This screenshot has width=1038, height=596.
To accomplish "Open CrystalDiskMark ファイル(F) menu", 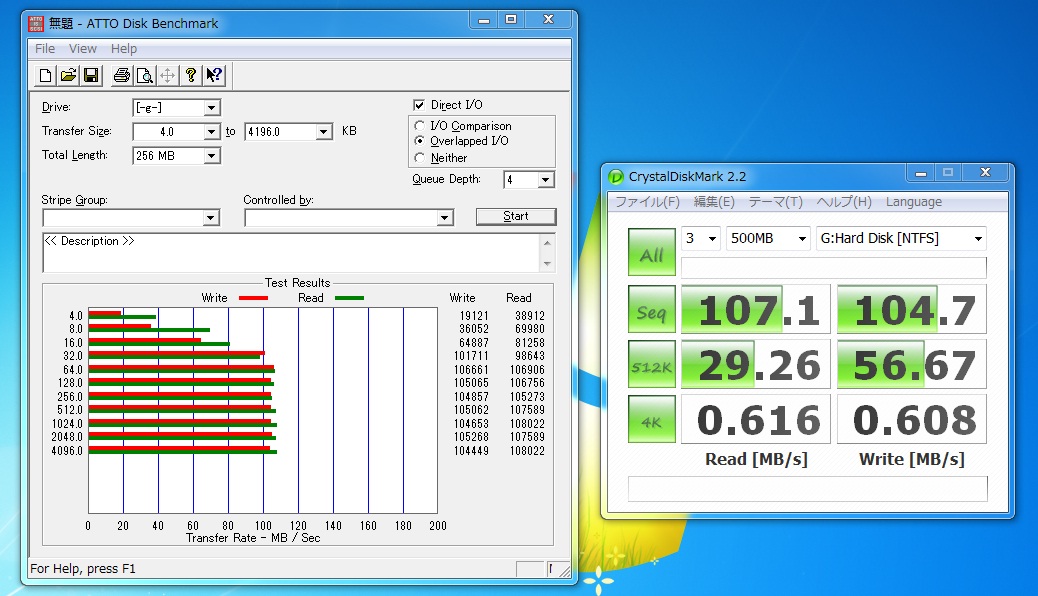I will 647,202.
